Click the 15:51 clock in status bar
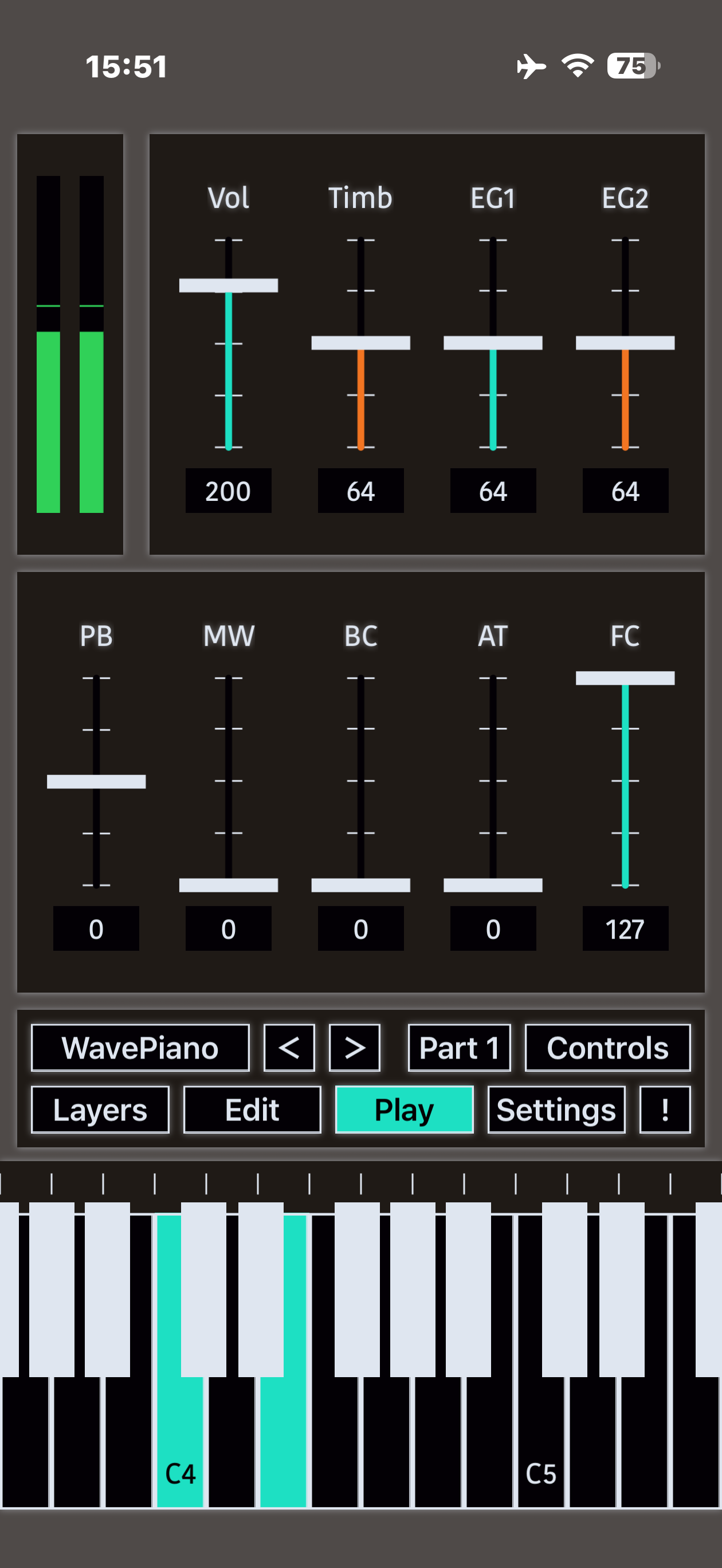This screenshot has width=722, height=1568. coord(126,66)
